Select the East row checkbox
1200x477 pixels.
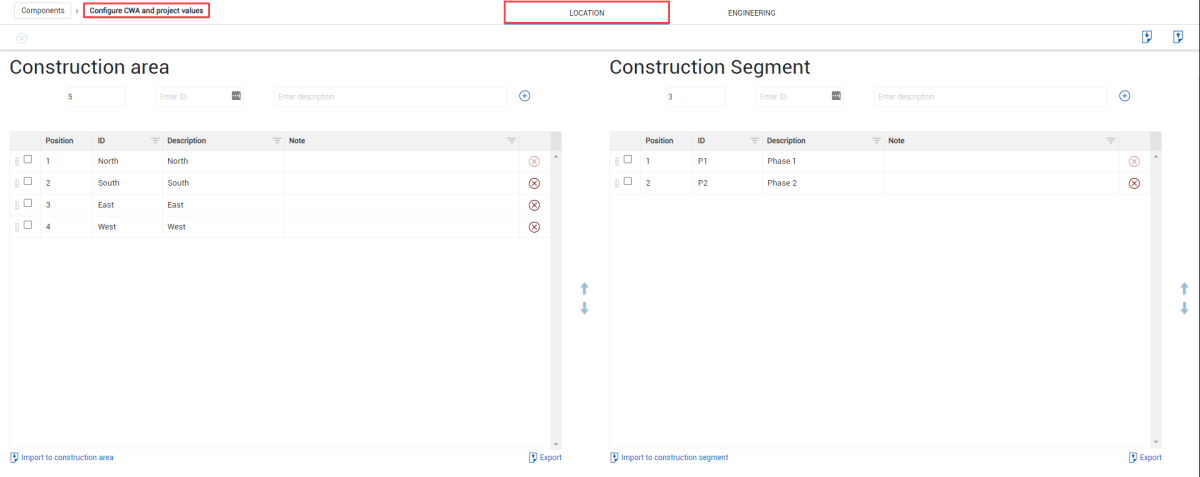pyautogui.click(x=28, y=203)
